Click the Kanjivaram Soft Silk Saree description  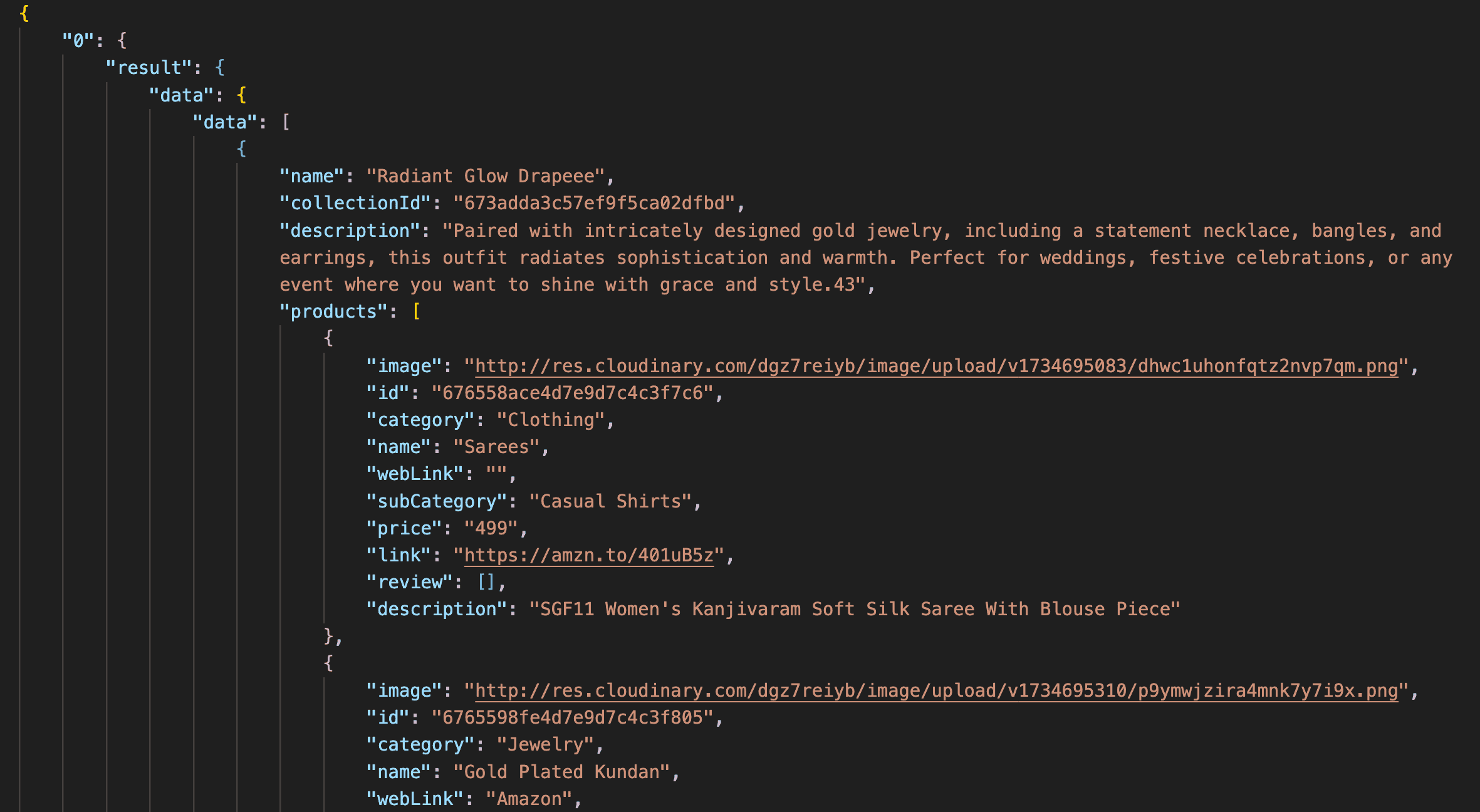pos(855,609)
